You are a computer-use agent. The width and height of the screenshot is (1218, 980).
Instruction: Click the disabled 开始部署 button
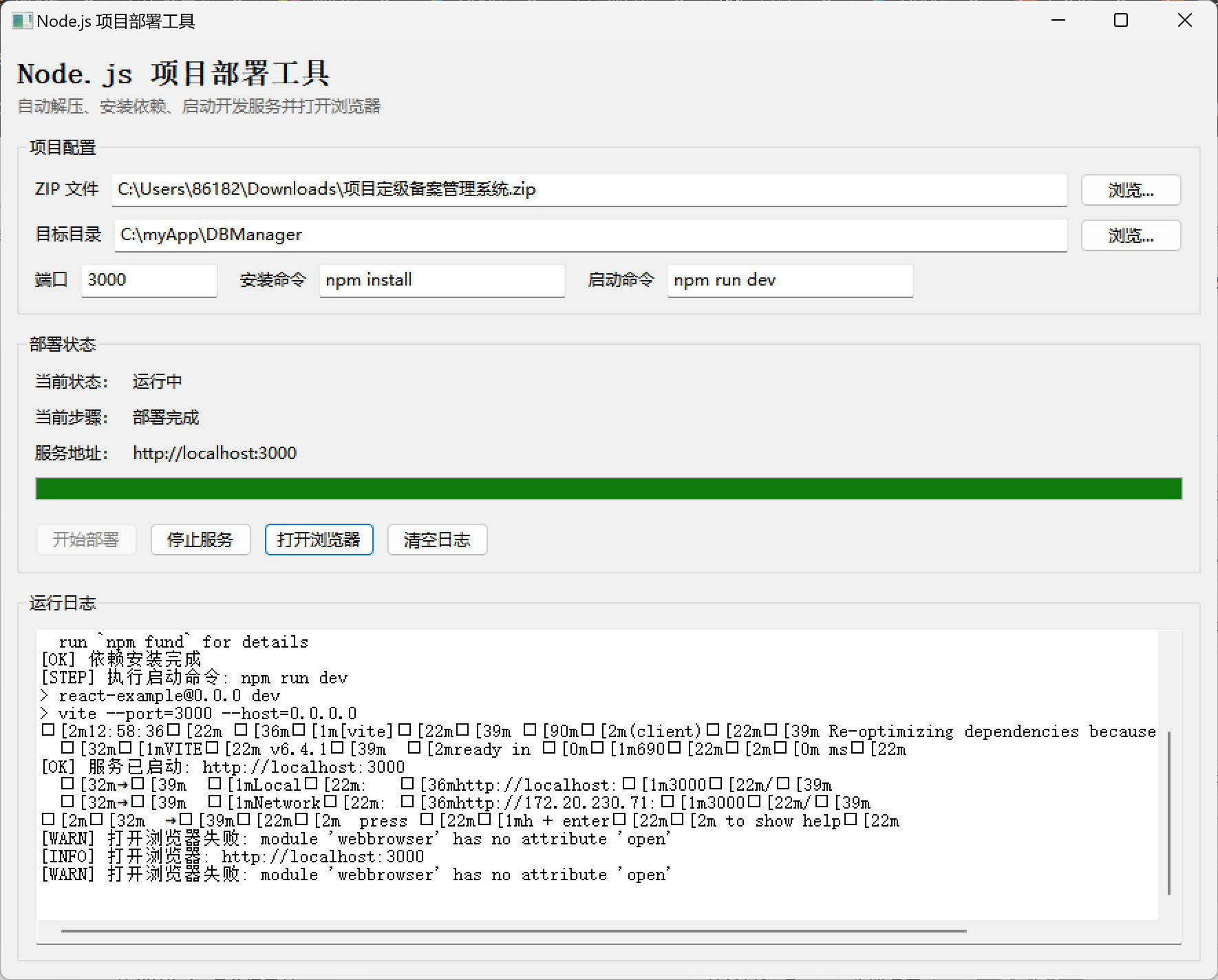click(86, 540)
